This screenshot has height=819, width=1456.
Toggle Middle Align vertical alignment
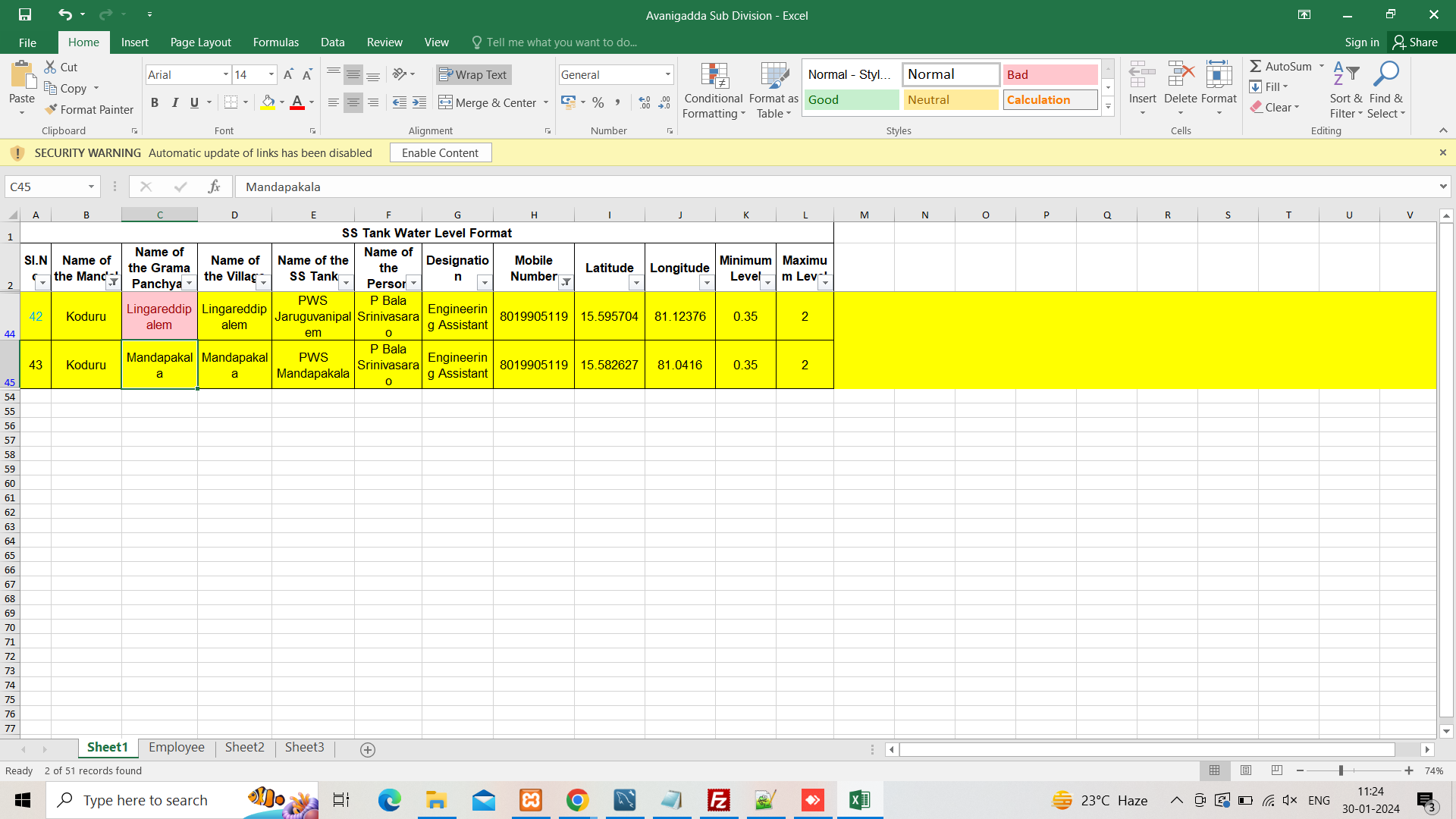353,74
